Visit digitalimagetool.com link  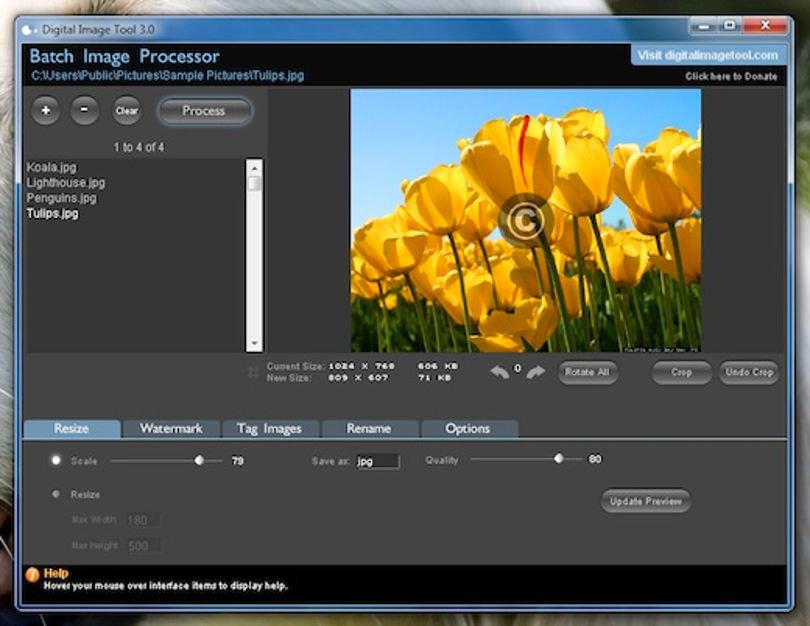click(x=707, y=55)
